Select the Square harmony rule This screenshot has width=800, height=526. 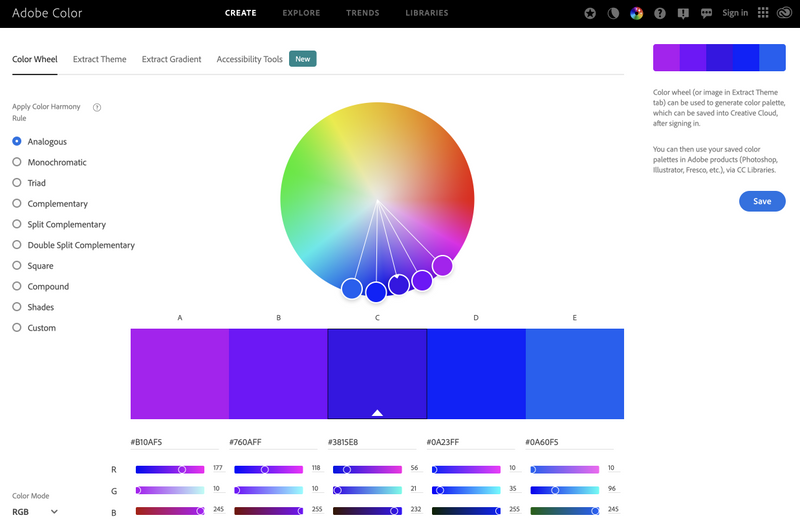pos(33,266)
